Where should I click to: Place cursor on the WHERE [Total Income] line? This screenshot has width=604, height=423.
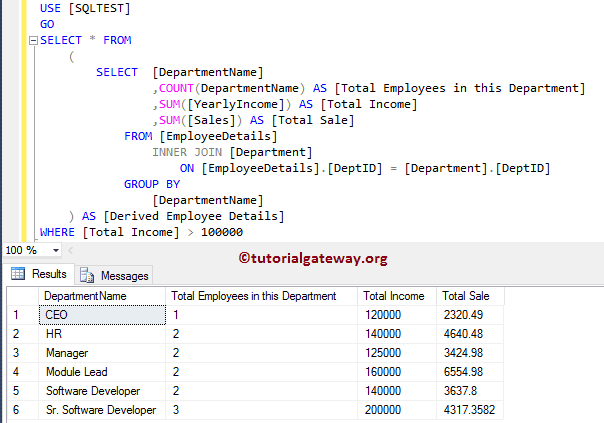coord(140,232)
